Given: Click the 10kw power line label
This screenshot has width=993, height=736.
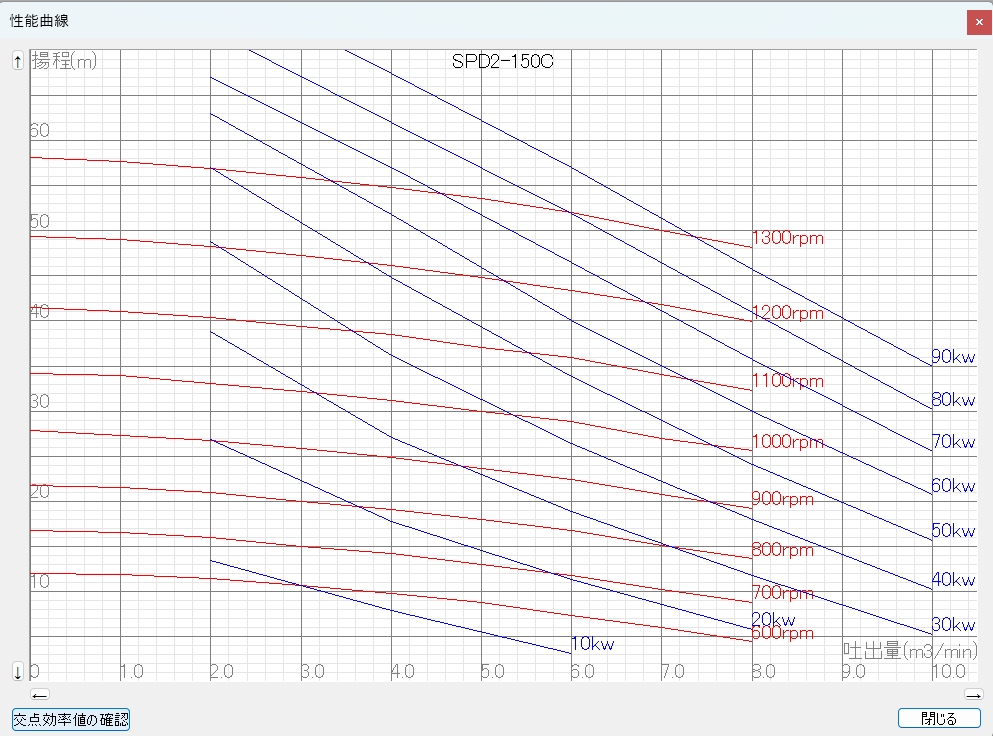Looking at the screenshot, I should pyautogui.click(x=593, y=644).
